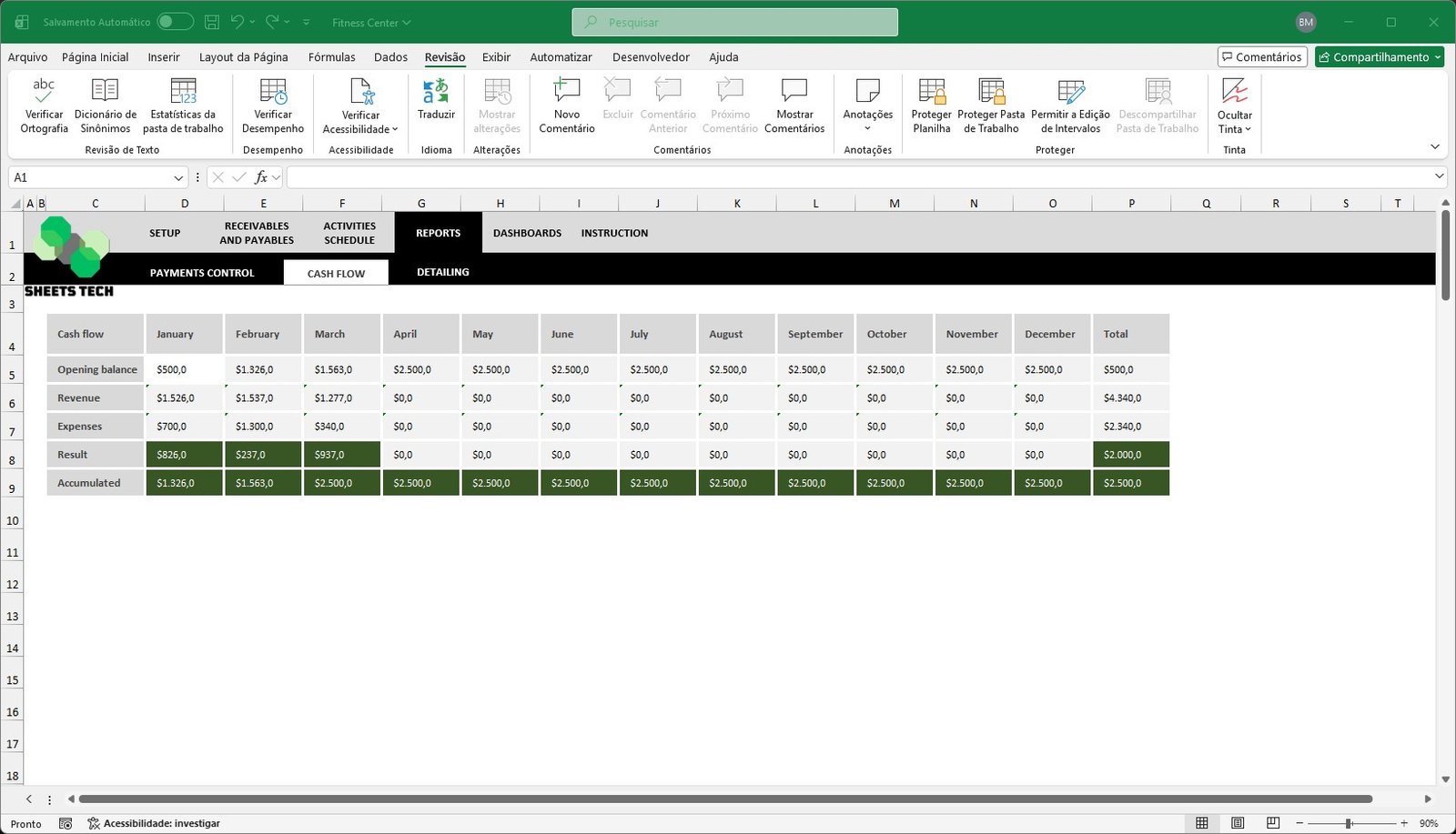Expand the Anotações dropdown

pyautogui.click(x=867, y=128)
